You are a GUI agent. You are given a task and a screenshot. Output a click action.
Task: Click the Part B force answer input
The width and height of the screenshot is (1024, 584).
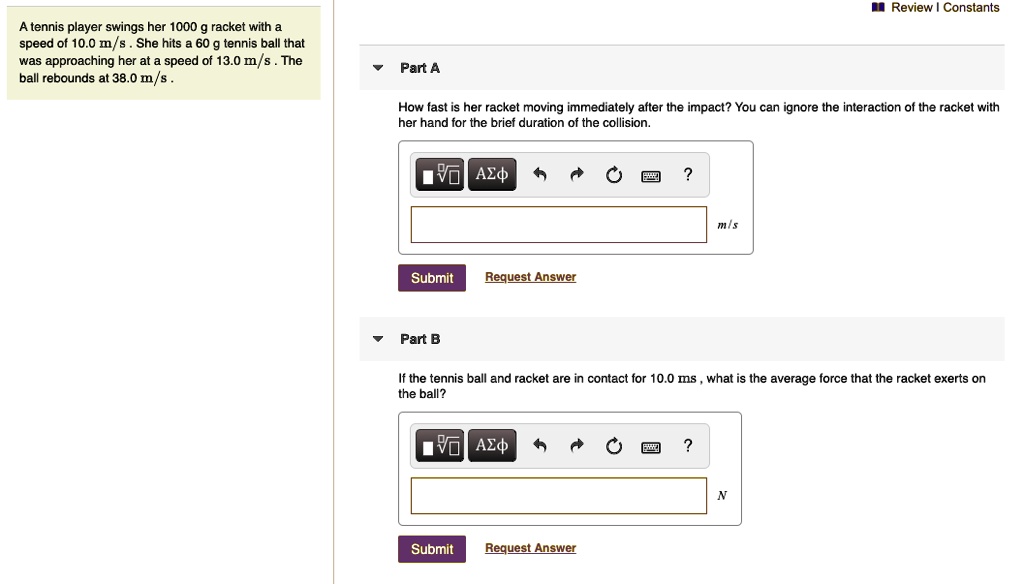pos(558,495)
